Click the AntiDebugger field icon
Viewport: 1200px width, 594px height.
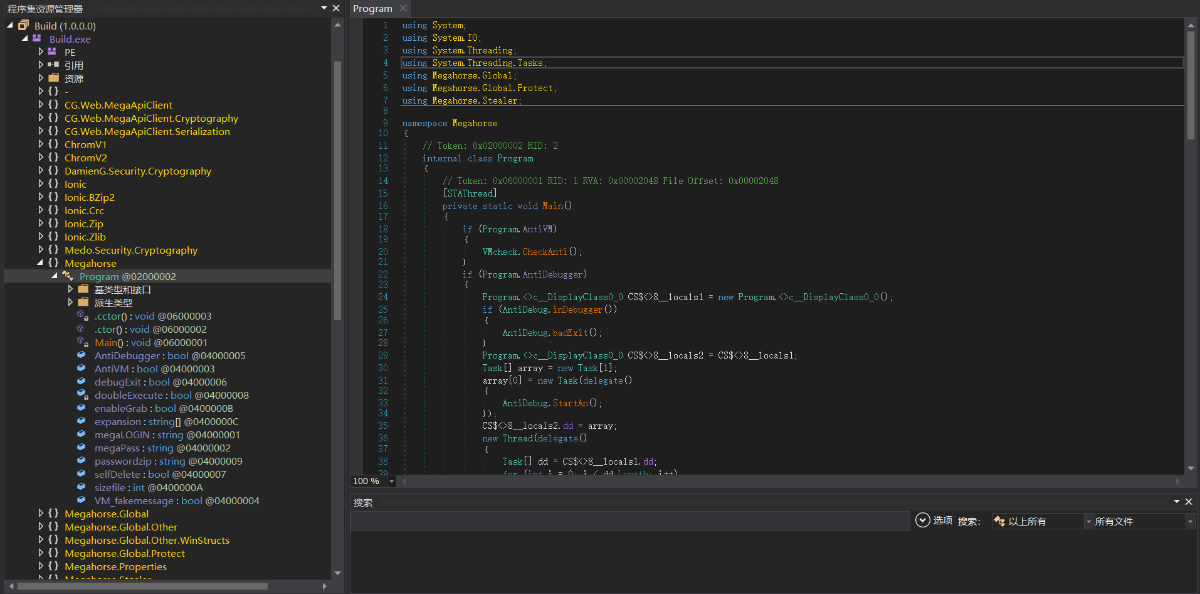pyautogui.click(x=82, y=356)
